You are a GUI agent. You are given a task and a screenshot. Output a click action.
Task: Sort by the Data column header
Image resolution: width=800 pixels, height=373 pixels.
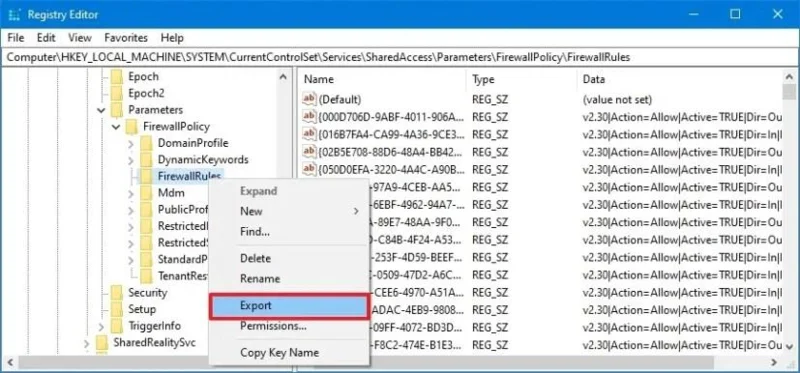(x=680, y=80)
